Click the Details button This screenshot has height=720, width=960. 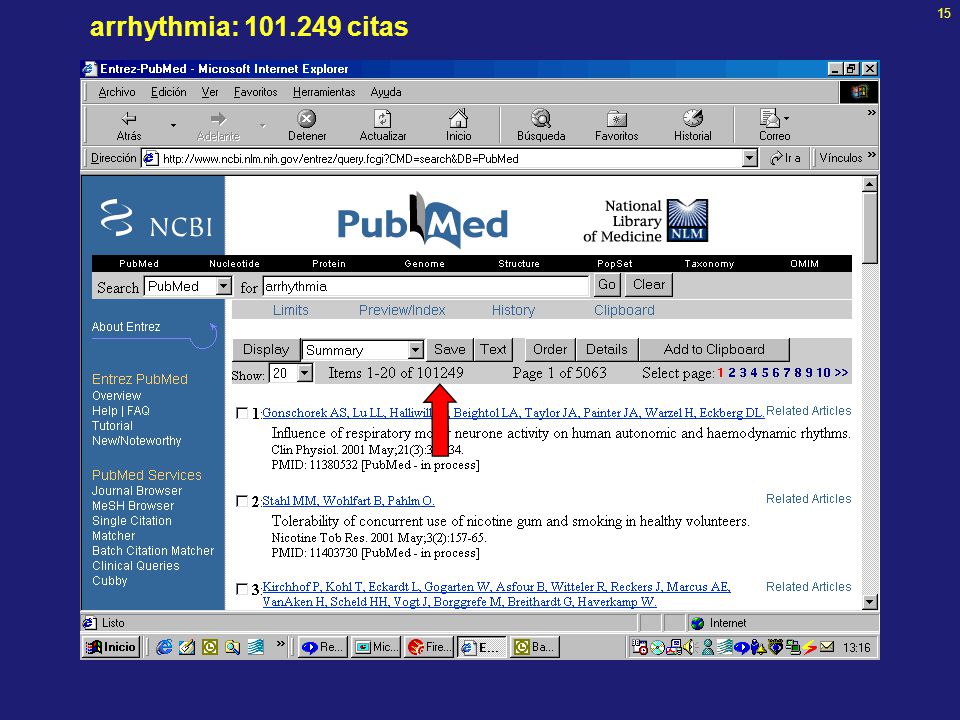[x=607, y=350]
